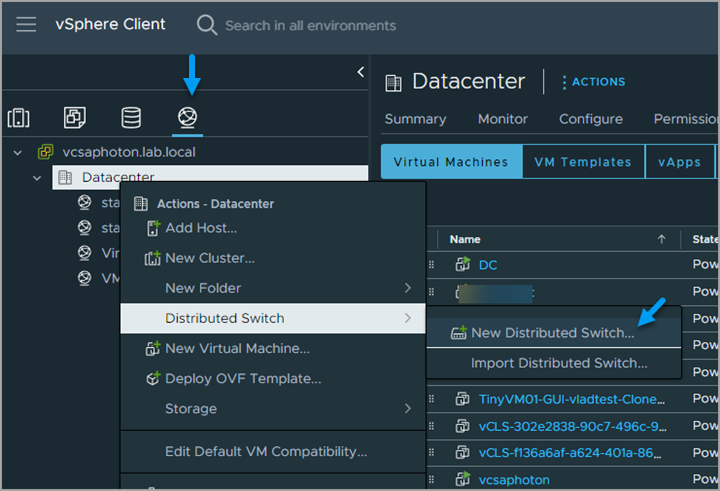Screen dimensions: 720x491
Task: Click the Search in all environments field
Action: tap(310, 25)
